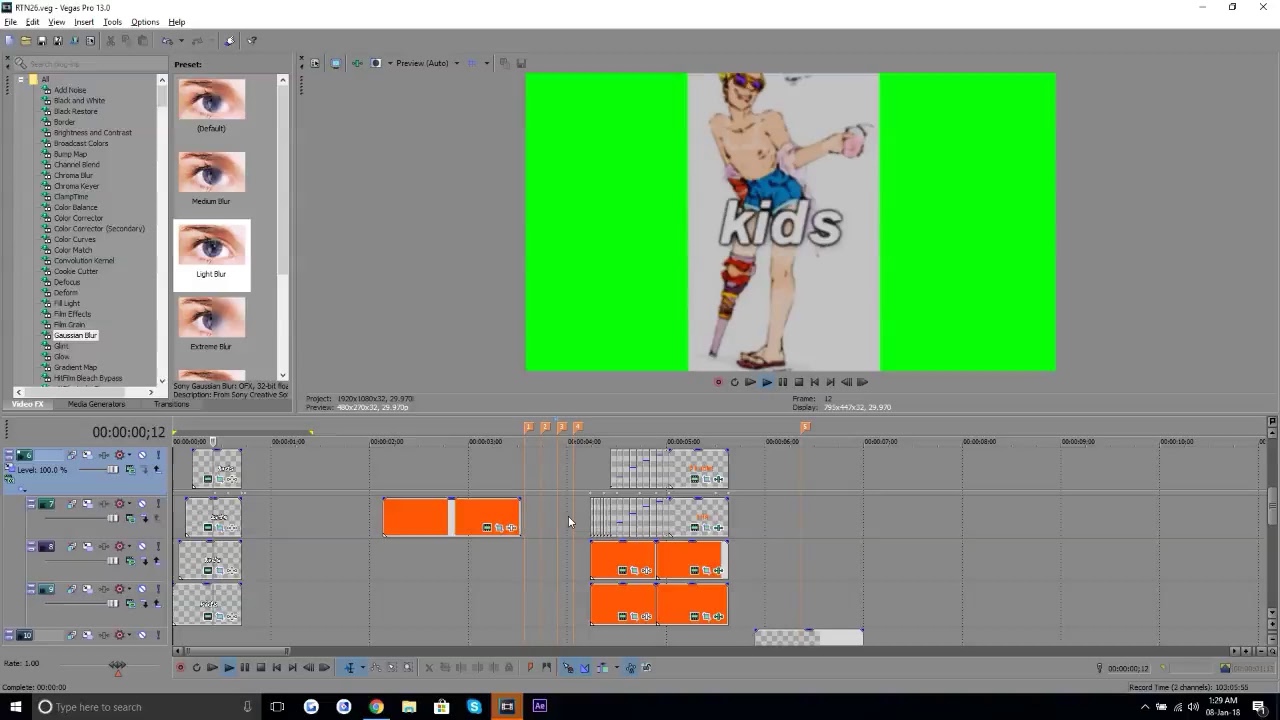Select the Normal Edit tool in the timeline toolbar

[x=349, y=668]
